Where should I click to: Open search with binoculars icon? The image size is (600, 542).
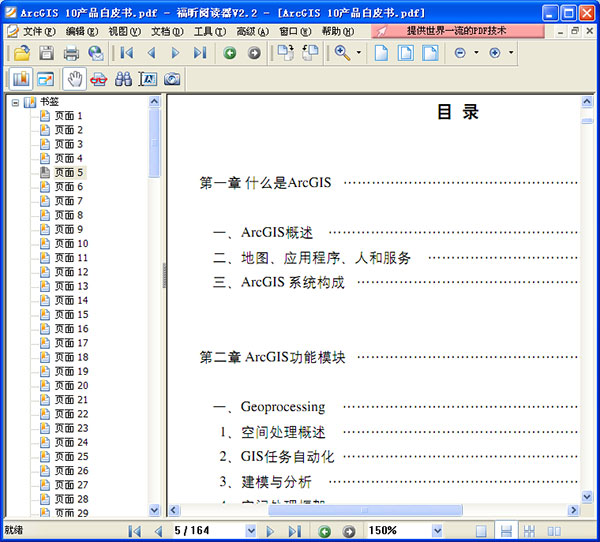123,79
